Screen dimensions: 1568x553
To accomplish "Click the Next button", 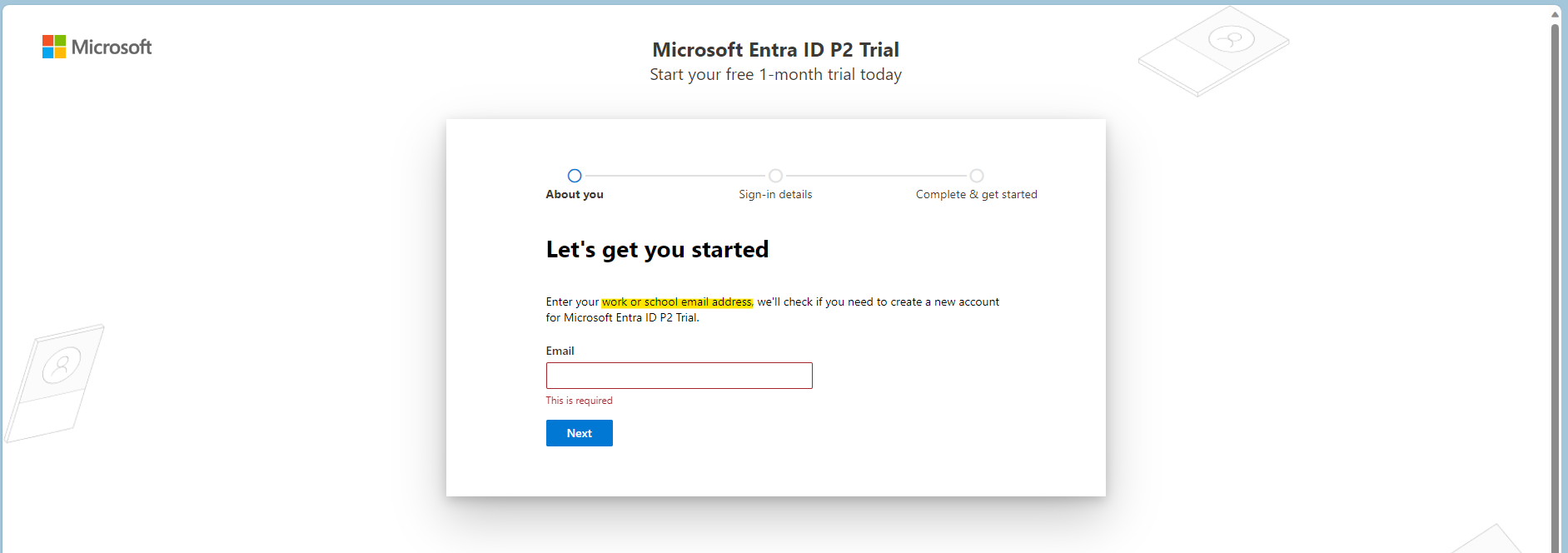I will (x=579, y=433).
